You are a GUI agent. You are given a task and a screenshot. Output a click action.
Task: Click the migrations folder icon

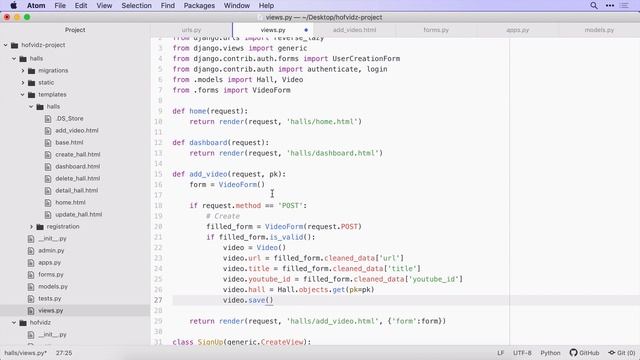(x=31, y=71)
